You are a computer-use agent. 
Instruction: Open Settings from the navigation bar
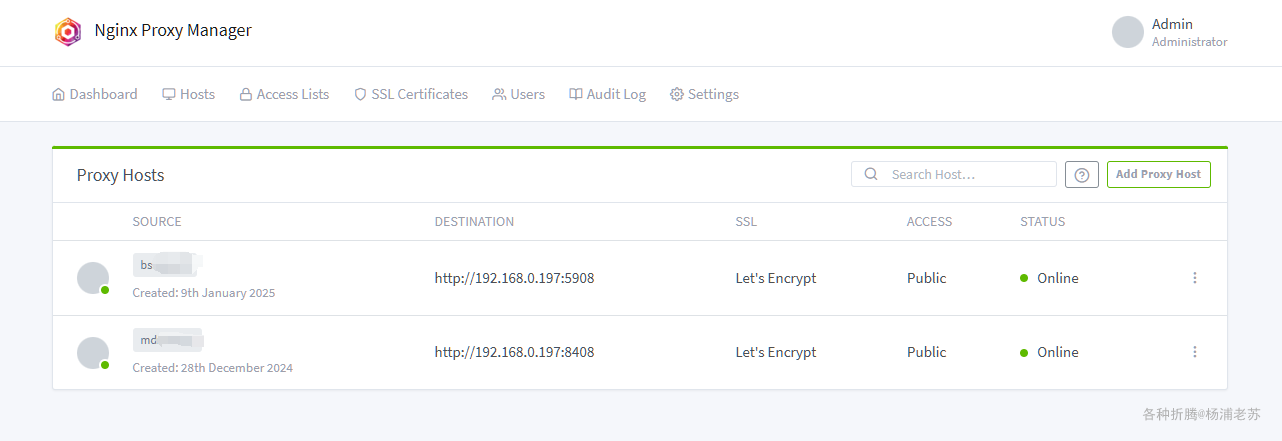pyautogui.click(x=704, y=94)
